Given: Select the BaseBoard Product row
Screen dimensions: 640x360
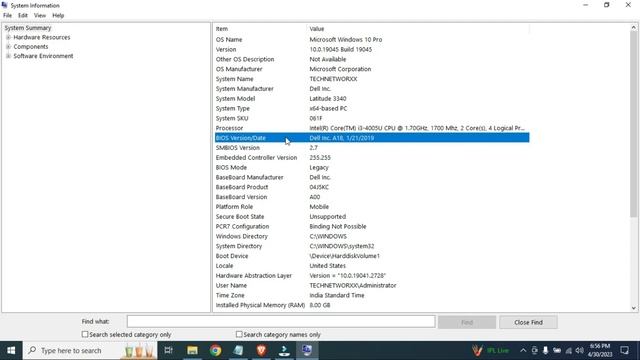Looking at the screenshot, I should point(372,187).
